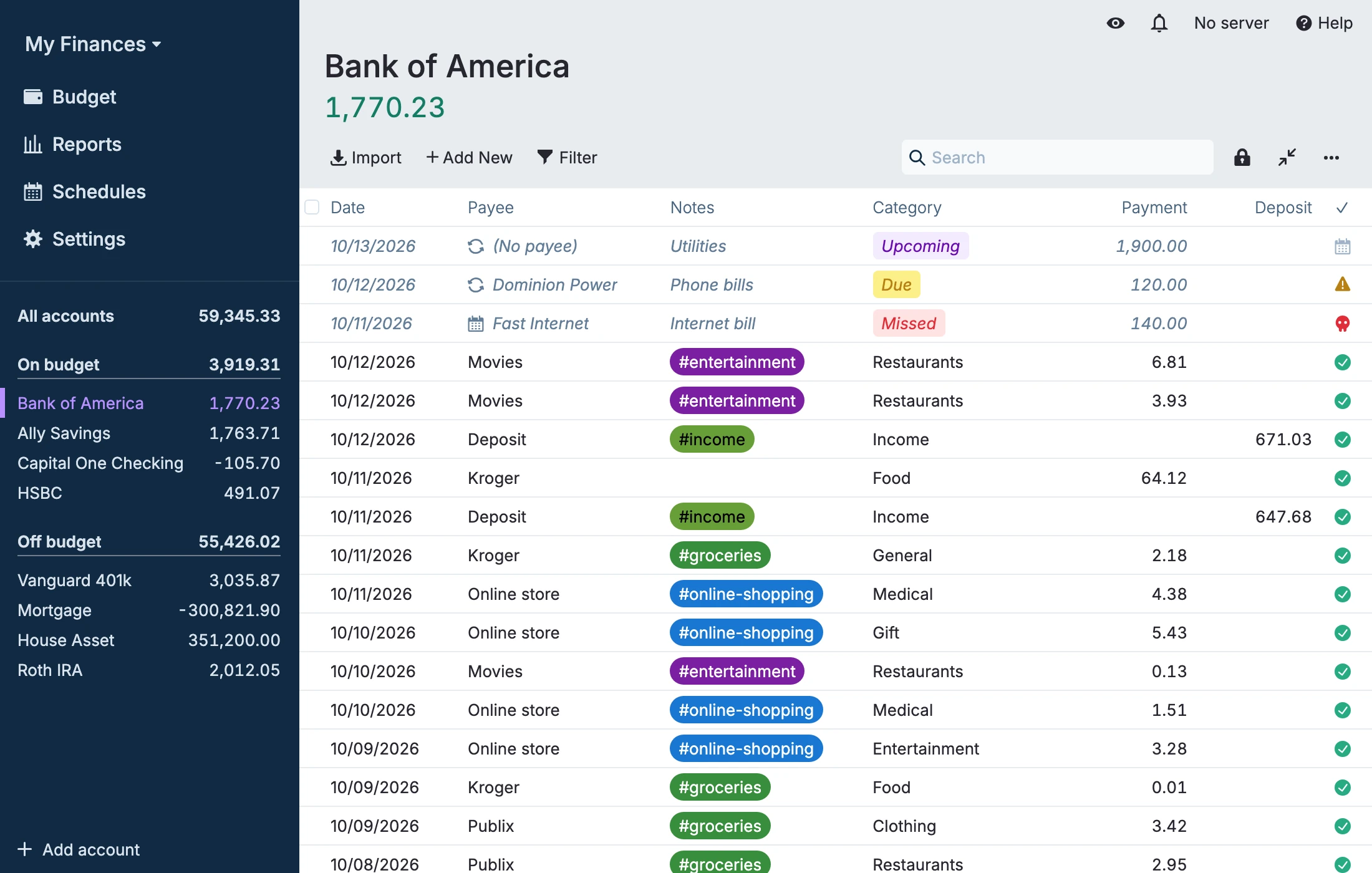
Task: Click the red missed icon on Fast Internet row
Action: click(x=1342, y=324)
